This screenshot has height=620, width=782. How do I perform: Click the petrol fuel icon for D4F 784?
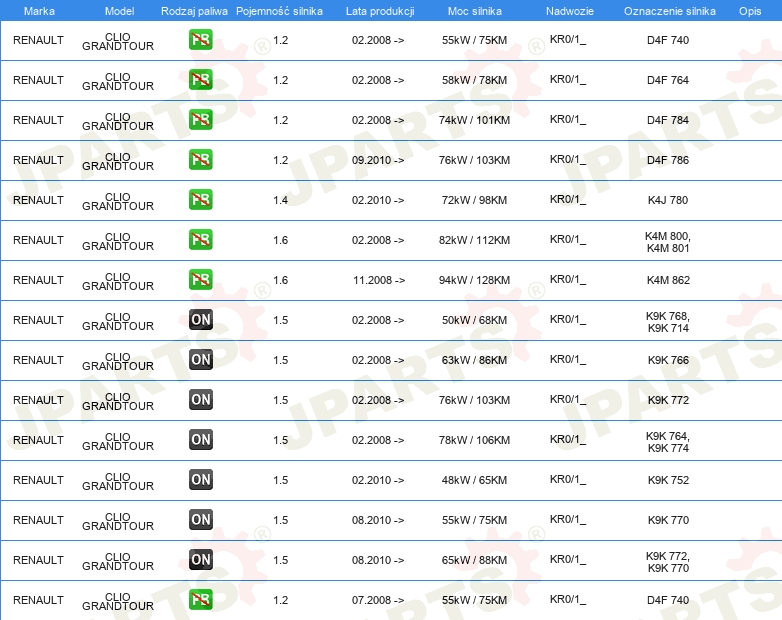coord(200,120)
